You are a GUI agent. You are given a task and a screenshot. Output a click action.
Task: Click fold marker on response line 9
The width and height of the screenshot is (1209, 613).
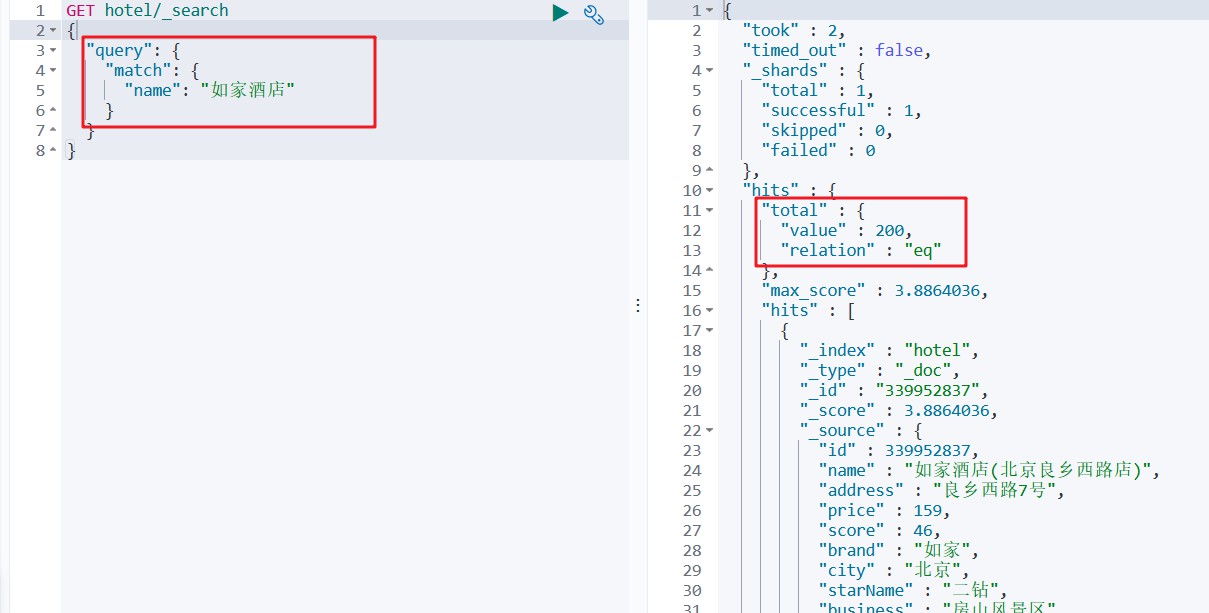tap(709, 170)
